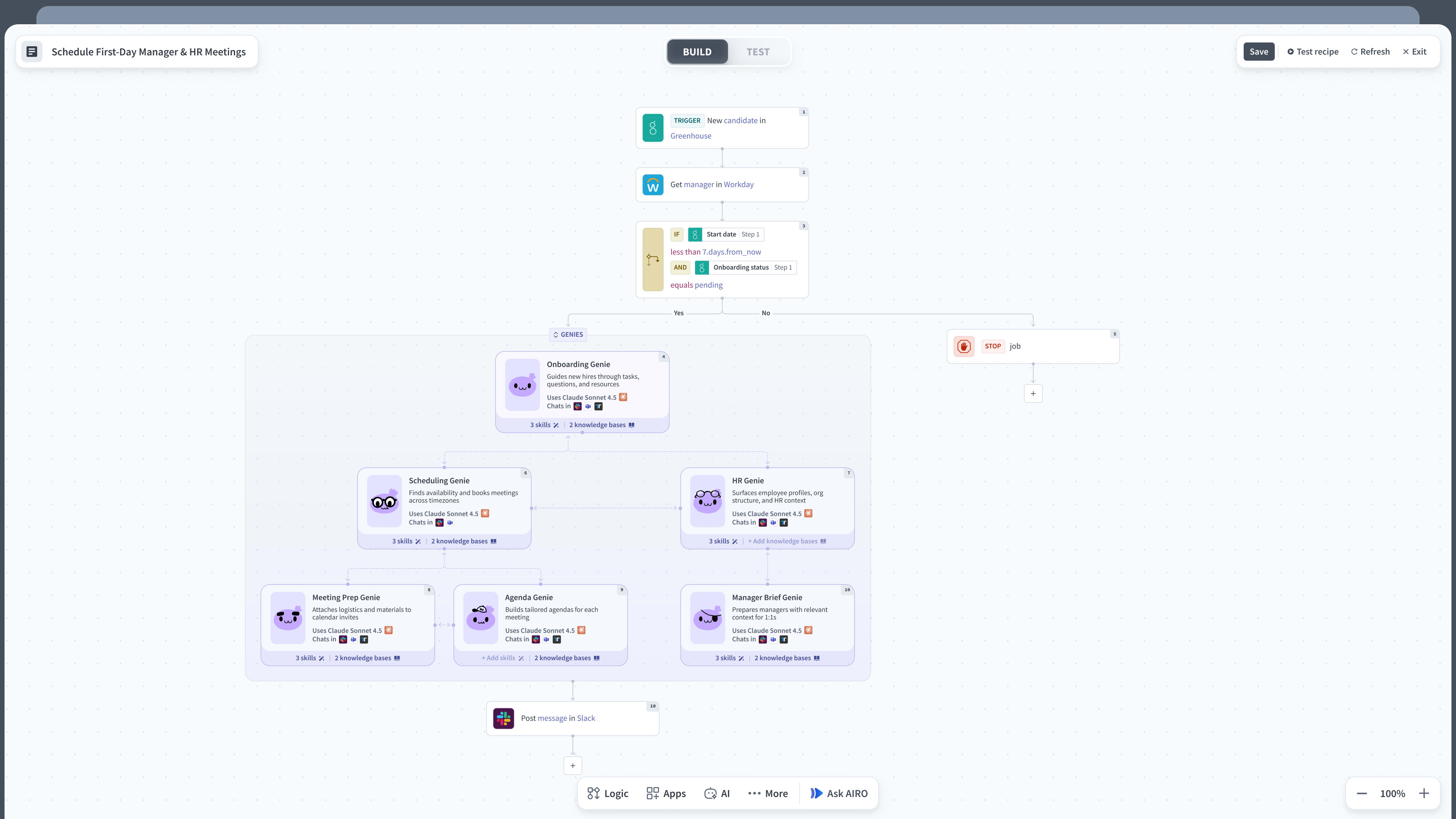
Task: Open the Apps menu in bottom toolbar
Action: click(666, 794)
